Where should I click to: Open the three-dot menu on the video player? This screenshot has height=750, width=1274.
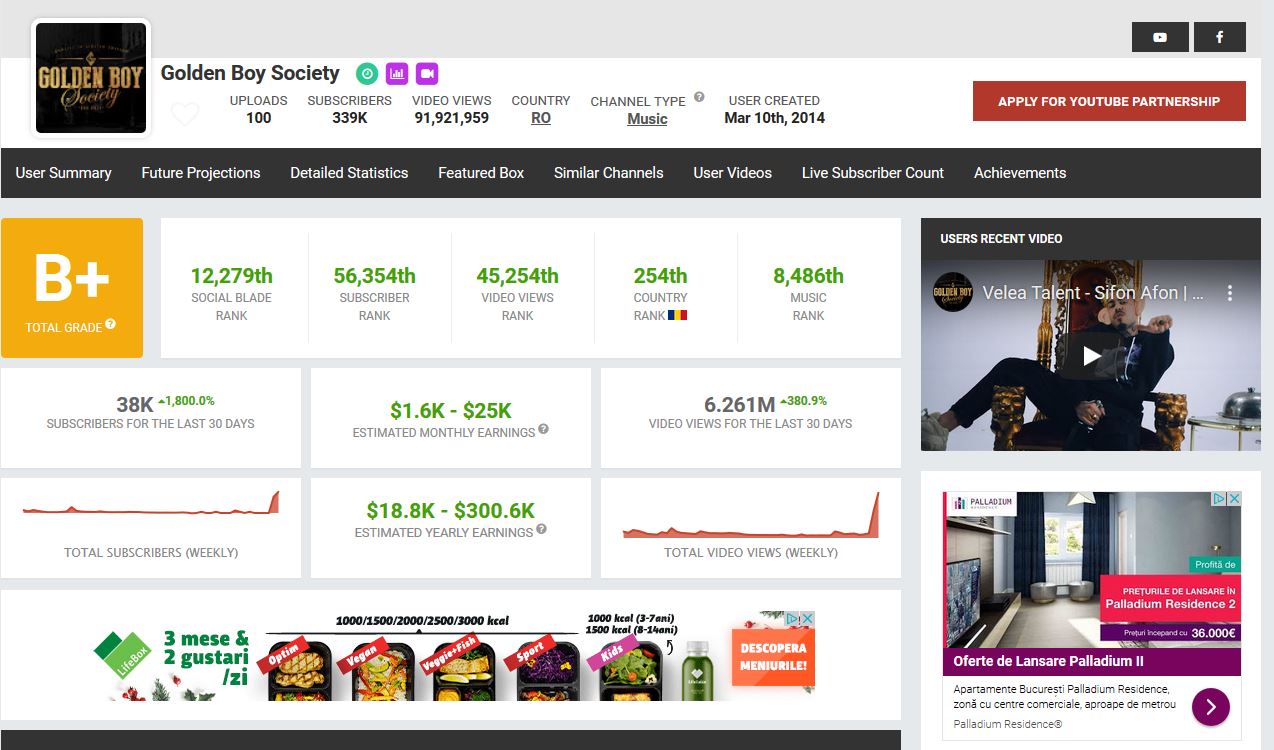point(1230,294)
